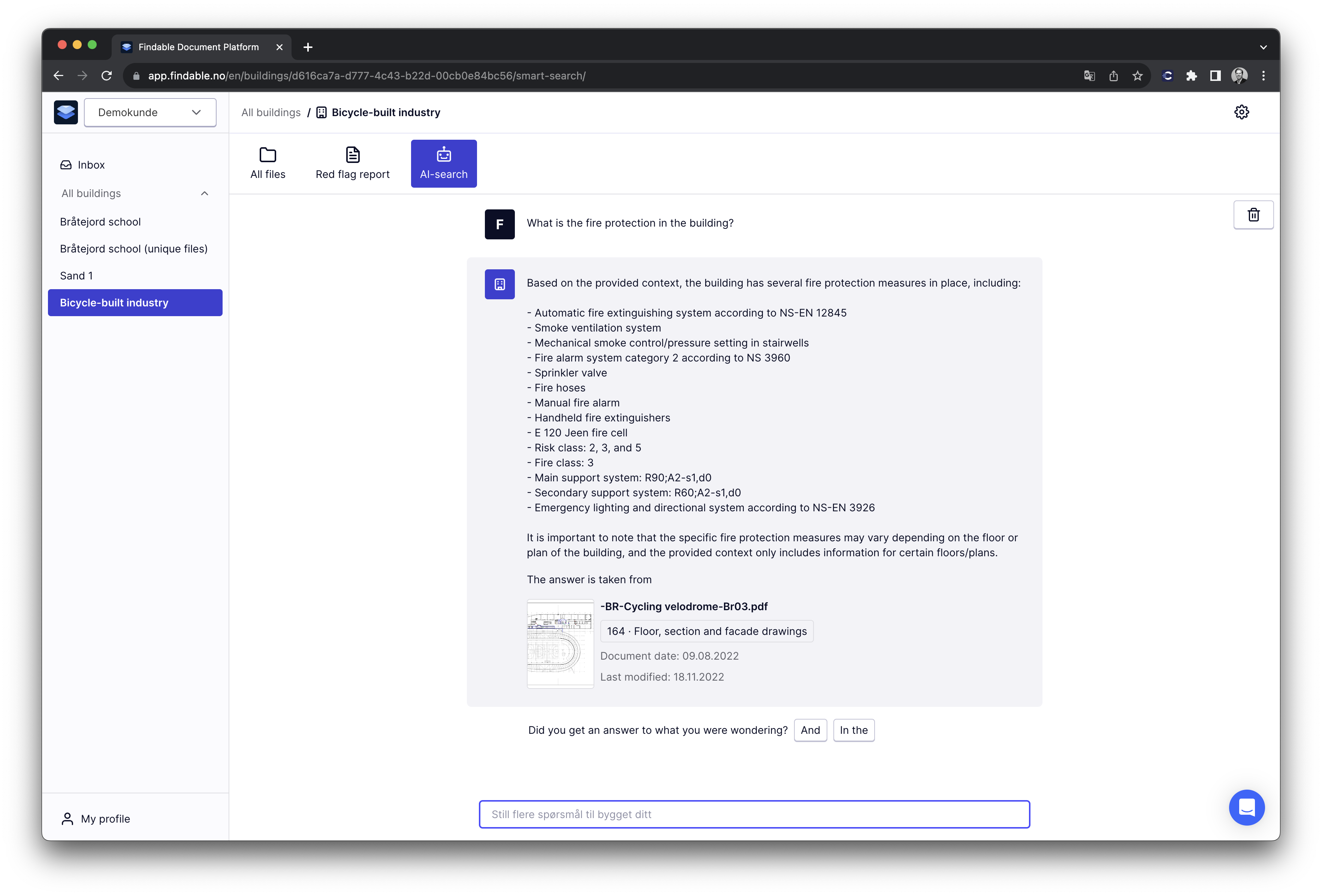Click the 'In the' feedback button

[853, 730]
